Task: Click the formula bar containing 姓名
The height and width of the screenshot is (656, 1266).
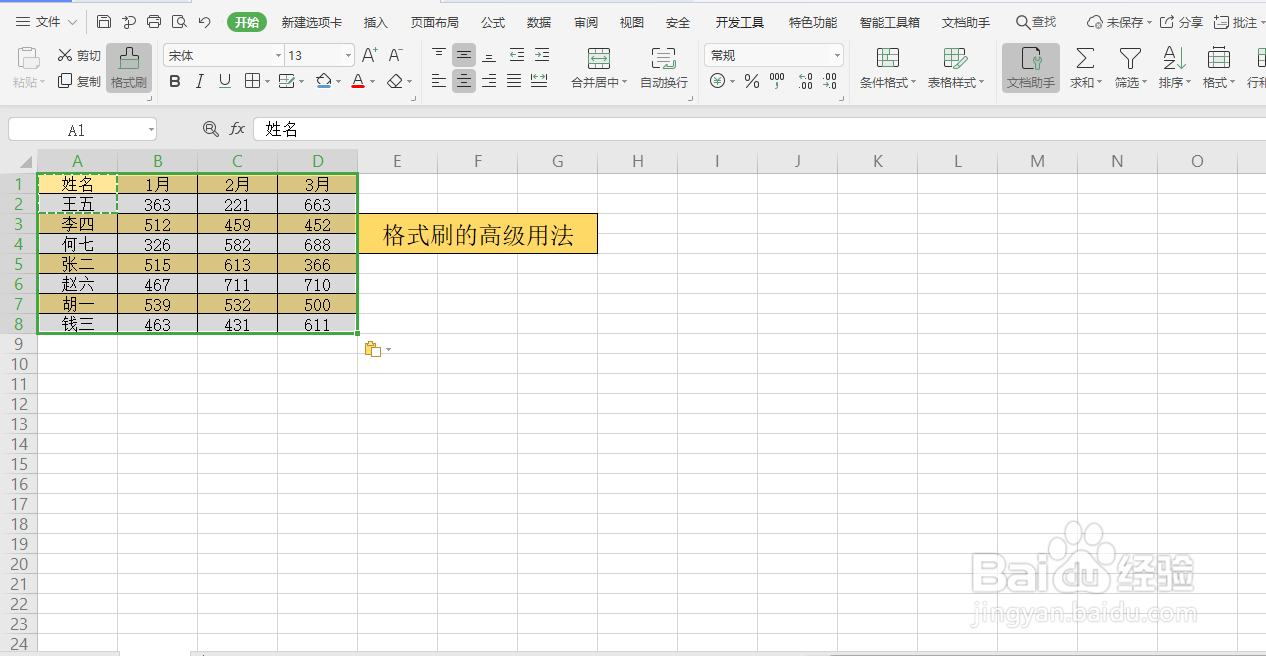Action: 759,129
